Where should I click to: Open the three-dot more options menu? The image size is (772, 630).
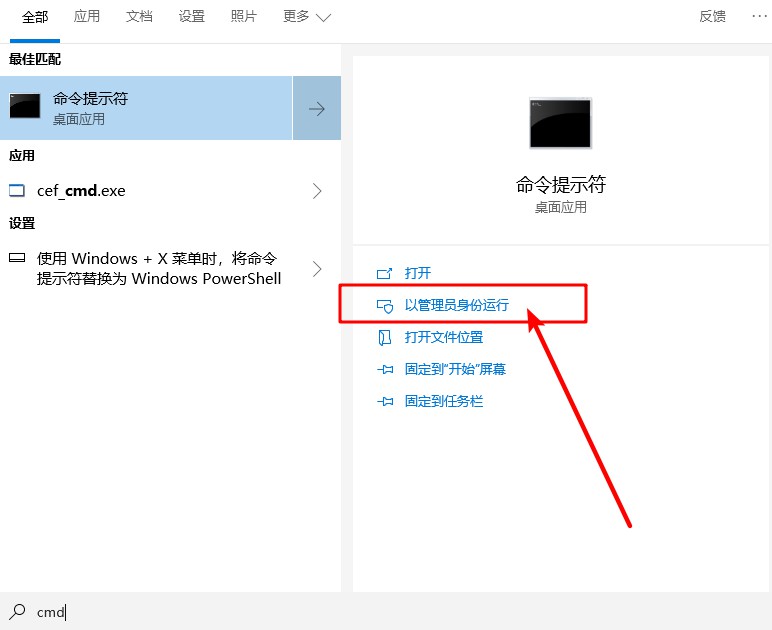click(x=747, y=16)
